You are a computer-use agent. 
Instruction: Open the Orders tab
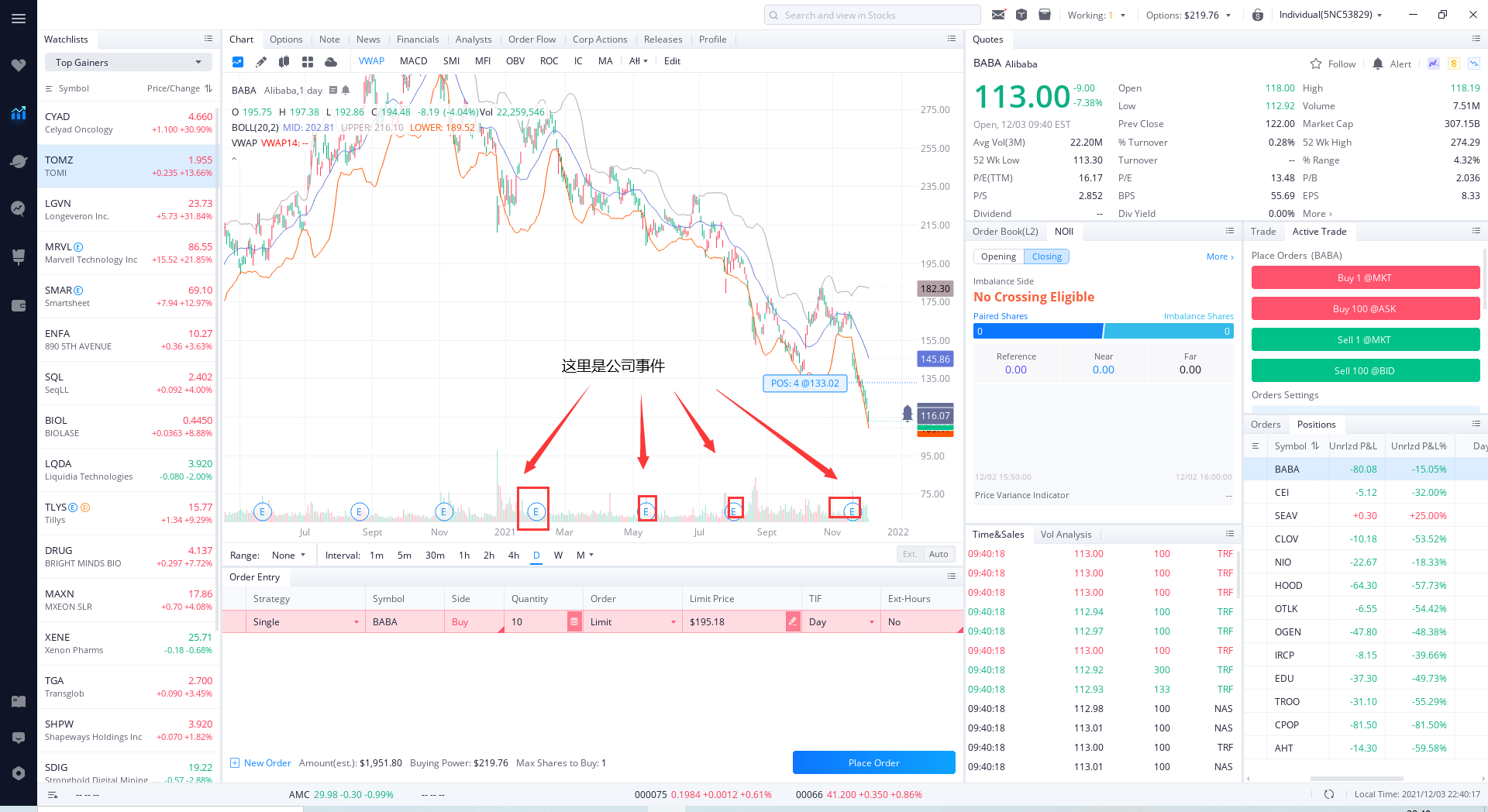click(x=1266, y=425)
